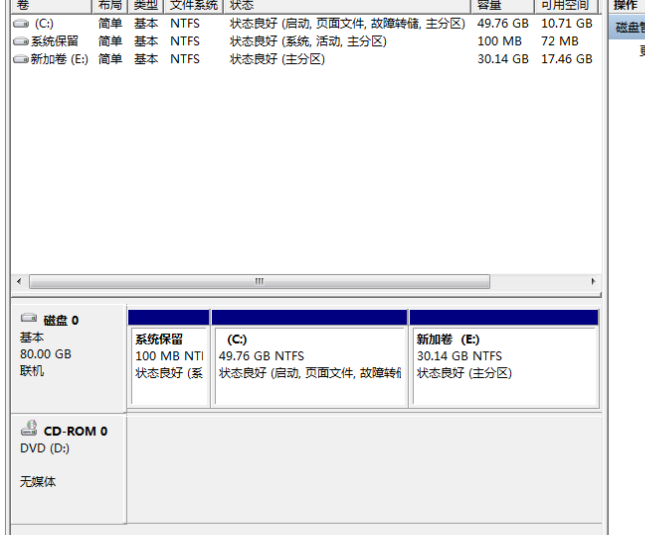Viewport: 645px width, 535px height.
Task: Click the (C:) drive icon in volume list
Action: coord(21,23)
